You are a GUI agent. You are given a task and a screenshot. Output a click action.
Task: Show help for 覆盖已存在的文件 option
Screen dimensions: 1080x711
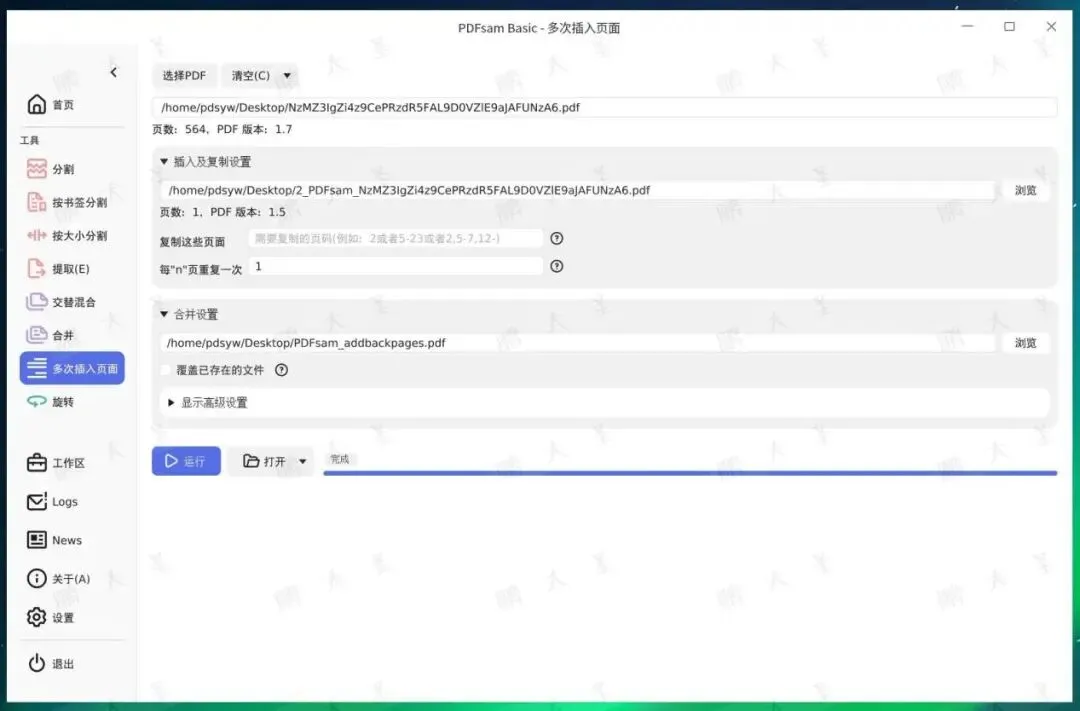[281, 370]
